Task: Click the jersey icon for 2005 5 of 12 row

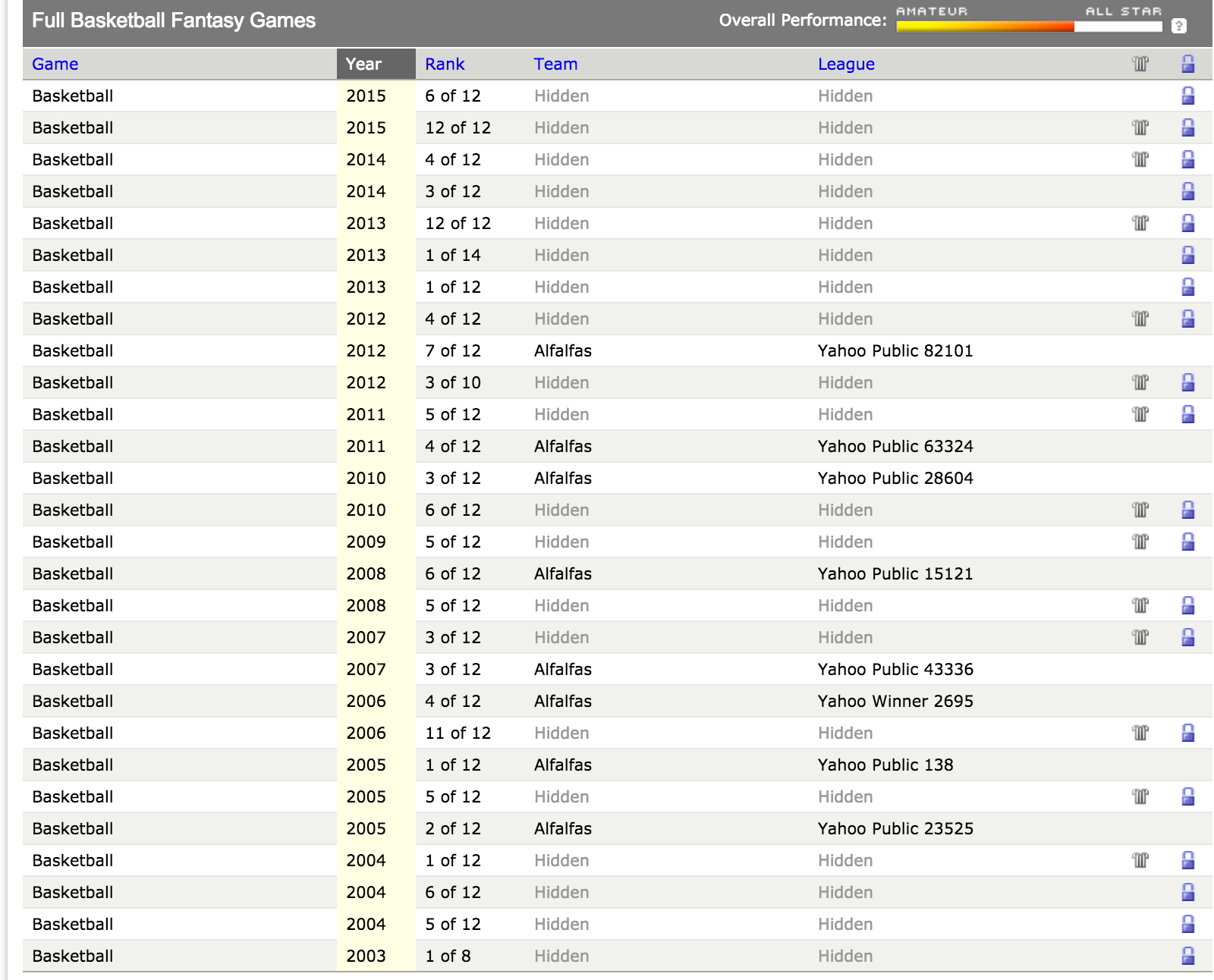Action: (x=1140, y=796)
